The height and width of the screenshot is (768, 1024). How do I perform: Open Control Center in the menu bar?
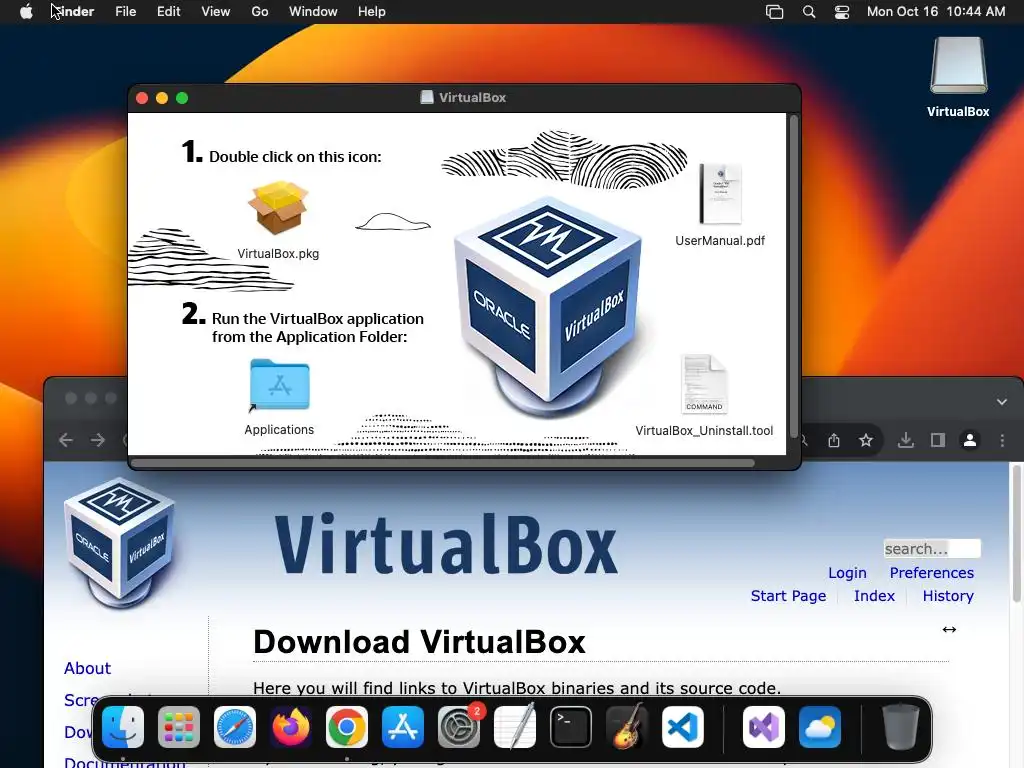tap(842, 12)
